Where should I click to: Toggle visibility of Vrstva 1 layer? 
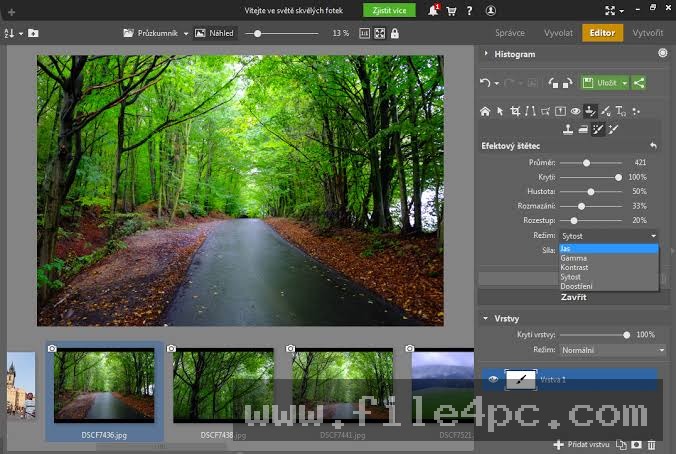[x=493, y=379]
